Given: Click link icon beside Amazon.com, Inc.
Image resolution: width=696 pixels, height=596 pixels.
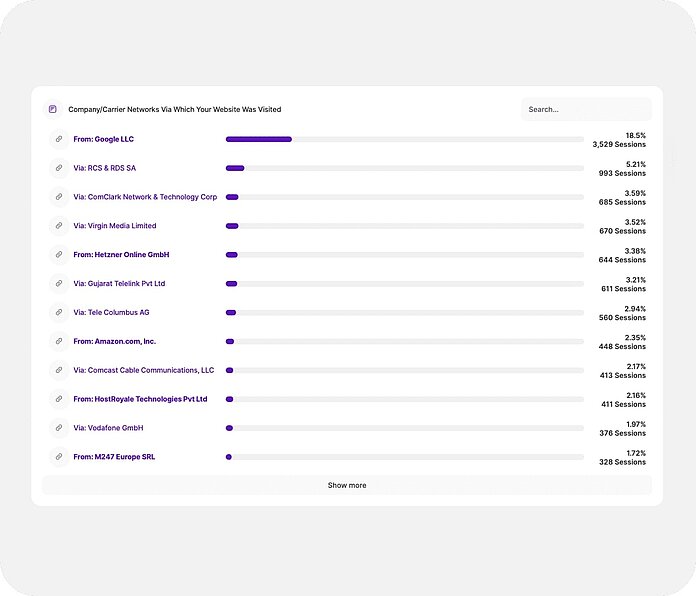Looking at the screenshot, I should pyautogui.click(x=59, y=342).
